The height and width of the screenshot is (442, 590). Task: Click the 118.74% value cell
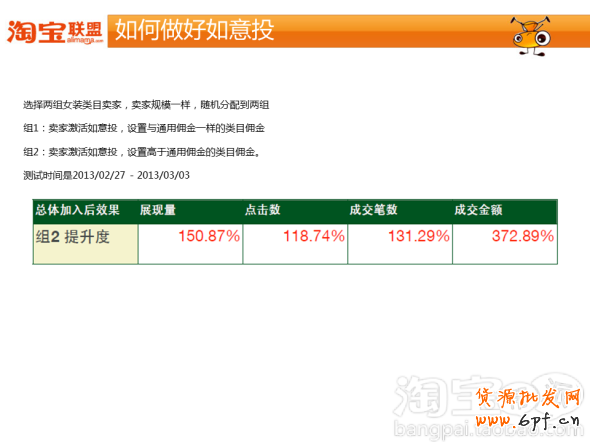(x=295, y=244)
